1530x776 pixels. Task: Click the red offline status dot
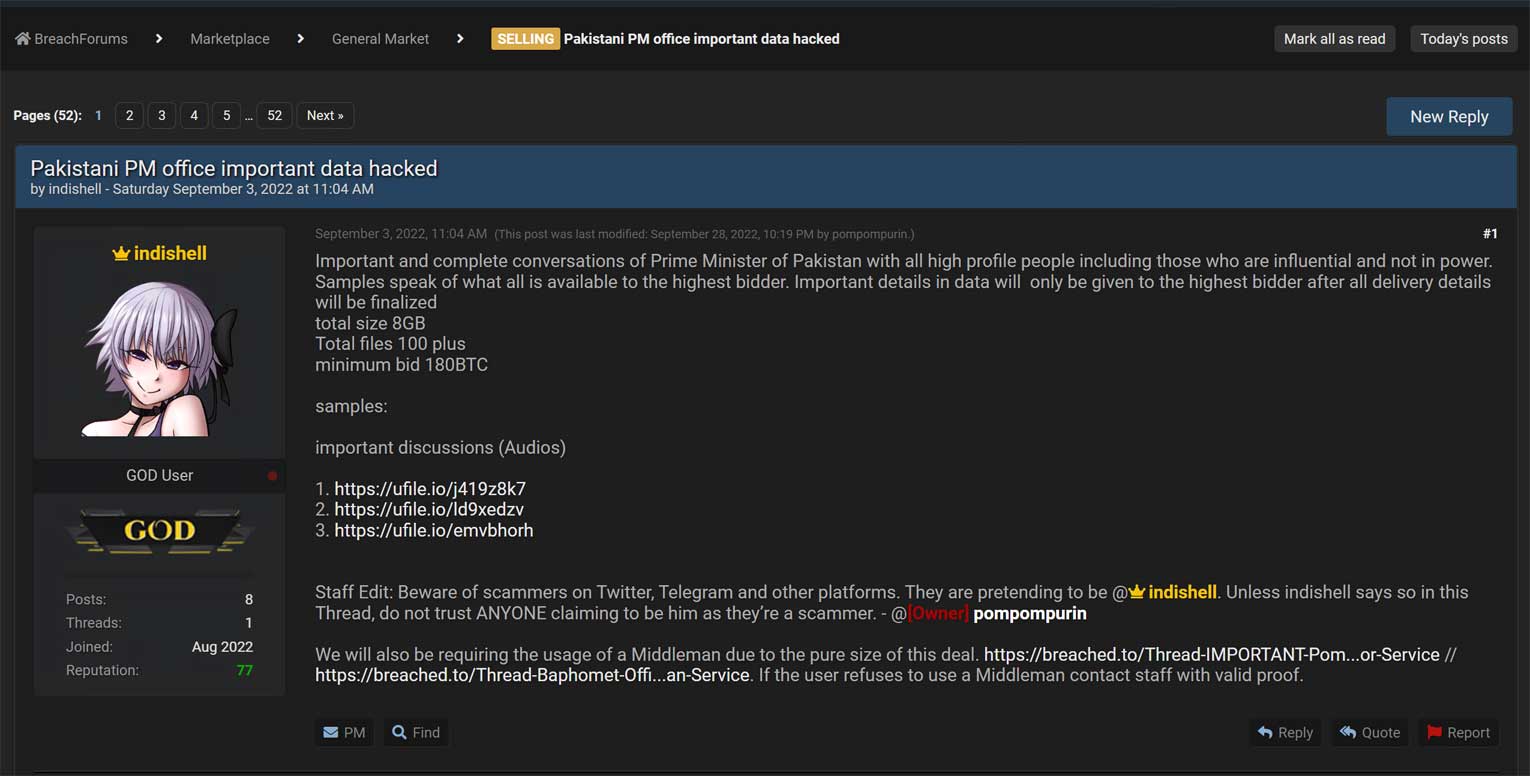pyautogui.click(x=272, y=476)
